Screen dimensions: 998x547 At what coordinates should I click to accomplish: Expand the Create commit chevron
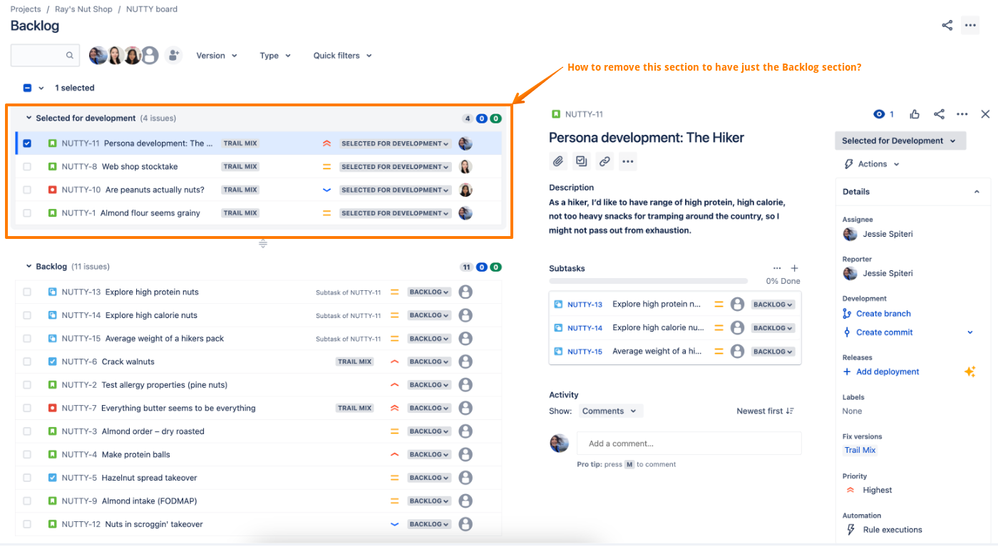pyautogui.click(x=970, y=332)
